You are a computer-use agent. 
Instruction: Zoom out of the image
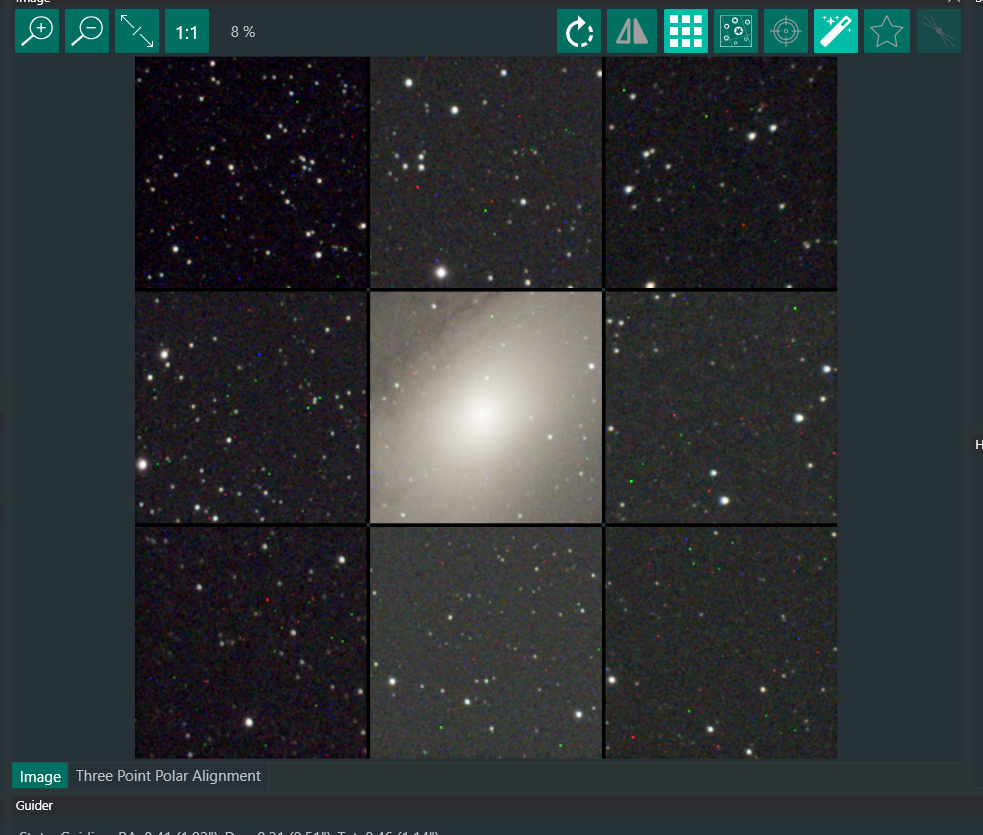[x=87, y=31]
